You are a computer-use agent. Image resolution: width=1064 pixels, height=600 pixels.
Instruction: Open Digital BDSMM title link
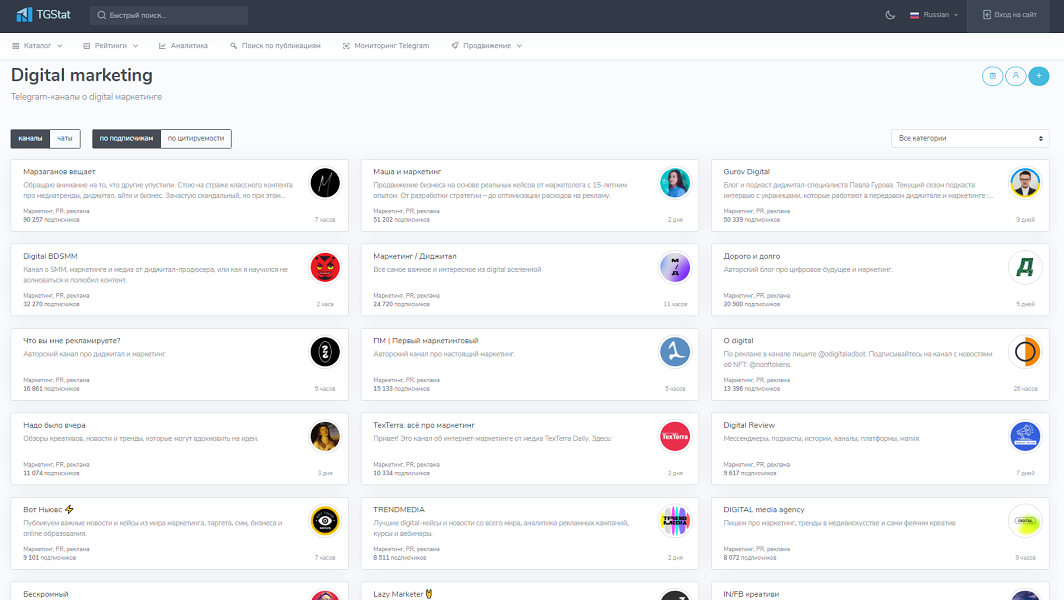coord(50,257)
